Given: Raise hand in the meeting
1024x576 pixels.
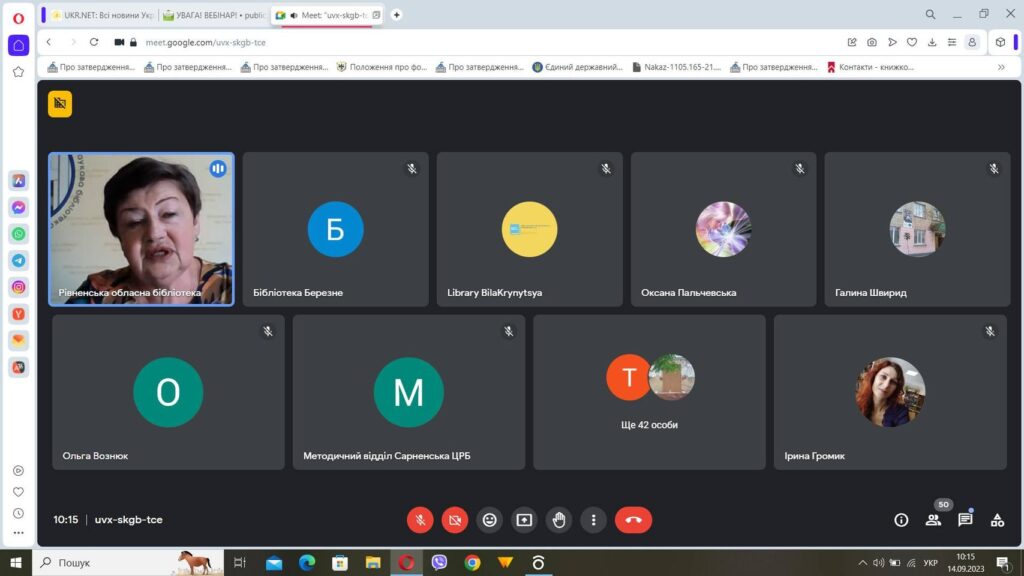Looking at the screenshot, I should click(x=559, y=520).
